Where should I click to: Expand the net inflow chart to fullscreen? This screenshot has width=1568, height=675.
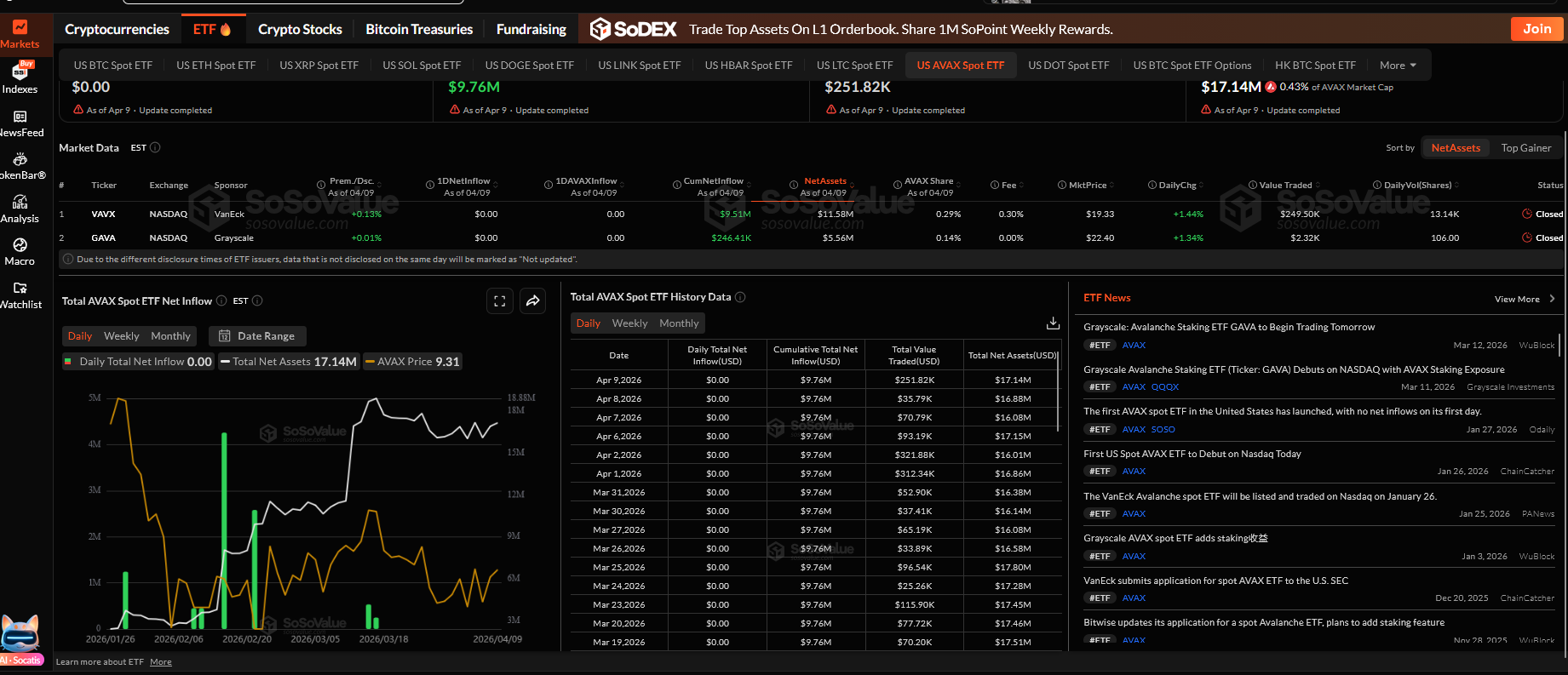pyautogui.click(x=500, y=300)
